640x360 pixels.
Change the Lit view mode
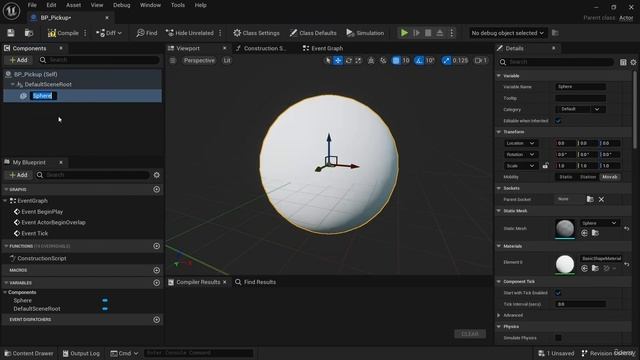coord(227,60)
